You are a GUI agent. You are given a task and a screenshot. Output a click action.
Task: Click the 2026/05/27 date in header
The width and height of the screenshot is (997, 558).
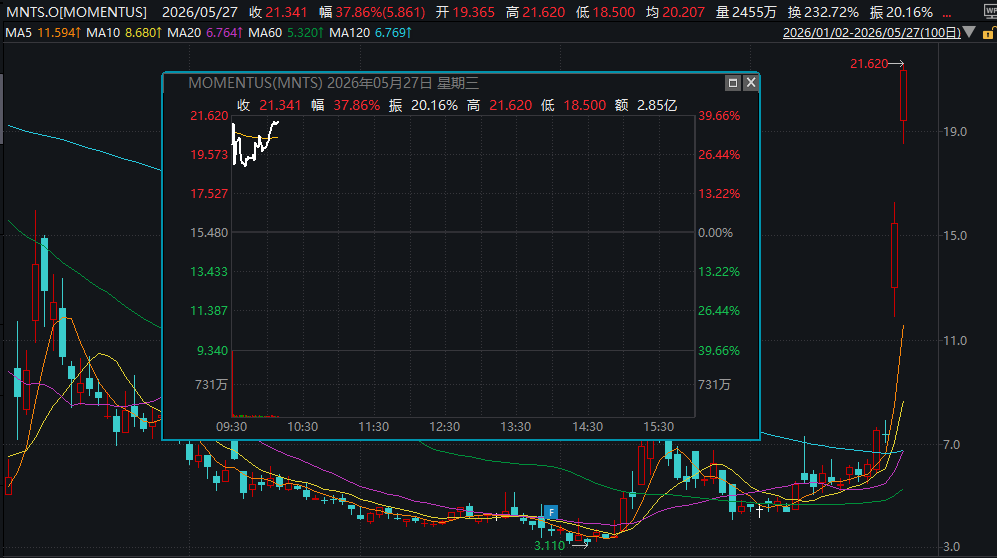click(x=200, y=12)
